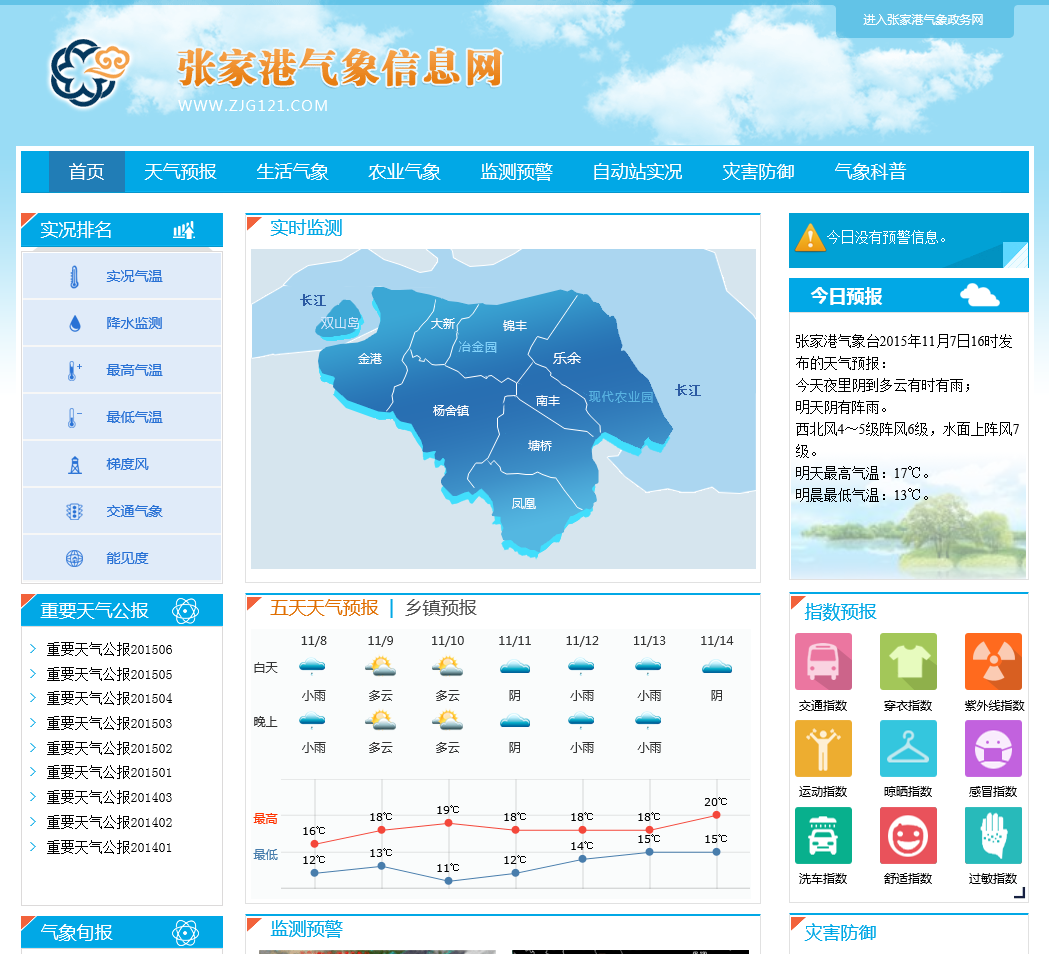Viewport: 1049px width, 954px height.
Task: Open the 自动站实况 menu
Action: [638, 172]
